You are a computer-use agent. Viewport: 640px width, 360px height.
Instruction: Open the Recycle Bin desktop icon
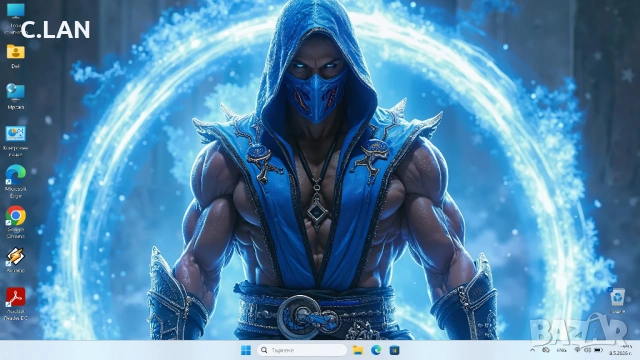(x=618, y=300)
